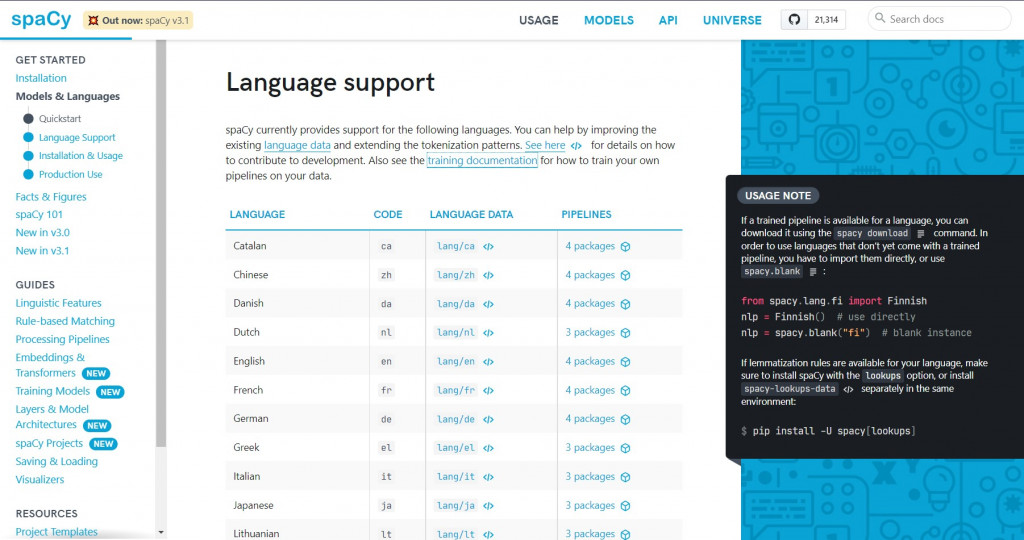Image resolution: width=1024 pixels, height=540 pixels.
Task: Click docs icon after 'spacy download'
Action: tap(921, 234)
